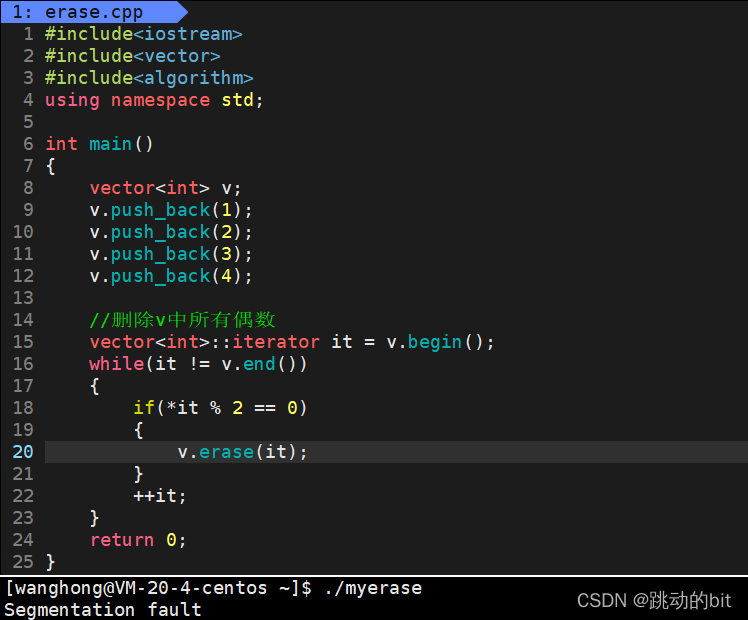This screenshot has height=620, width=748.
Task: Click line number 13 in gutter
Action: 23,298
